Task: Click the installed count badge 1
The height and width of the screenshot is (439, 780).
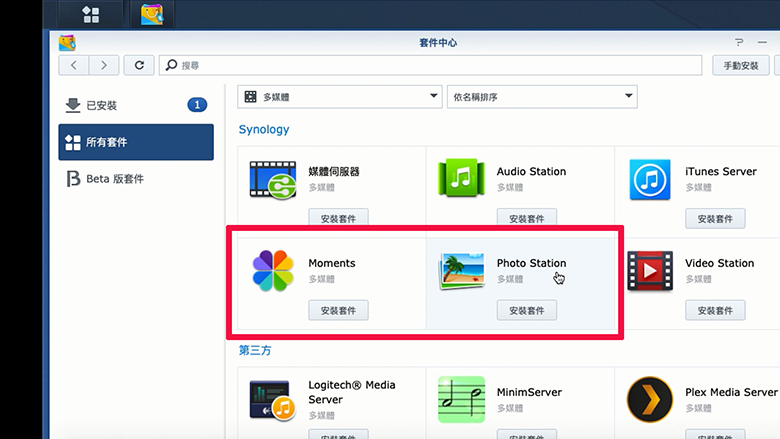Action: pos(197,105)
